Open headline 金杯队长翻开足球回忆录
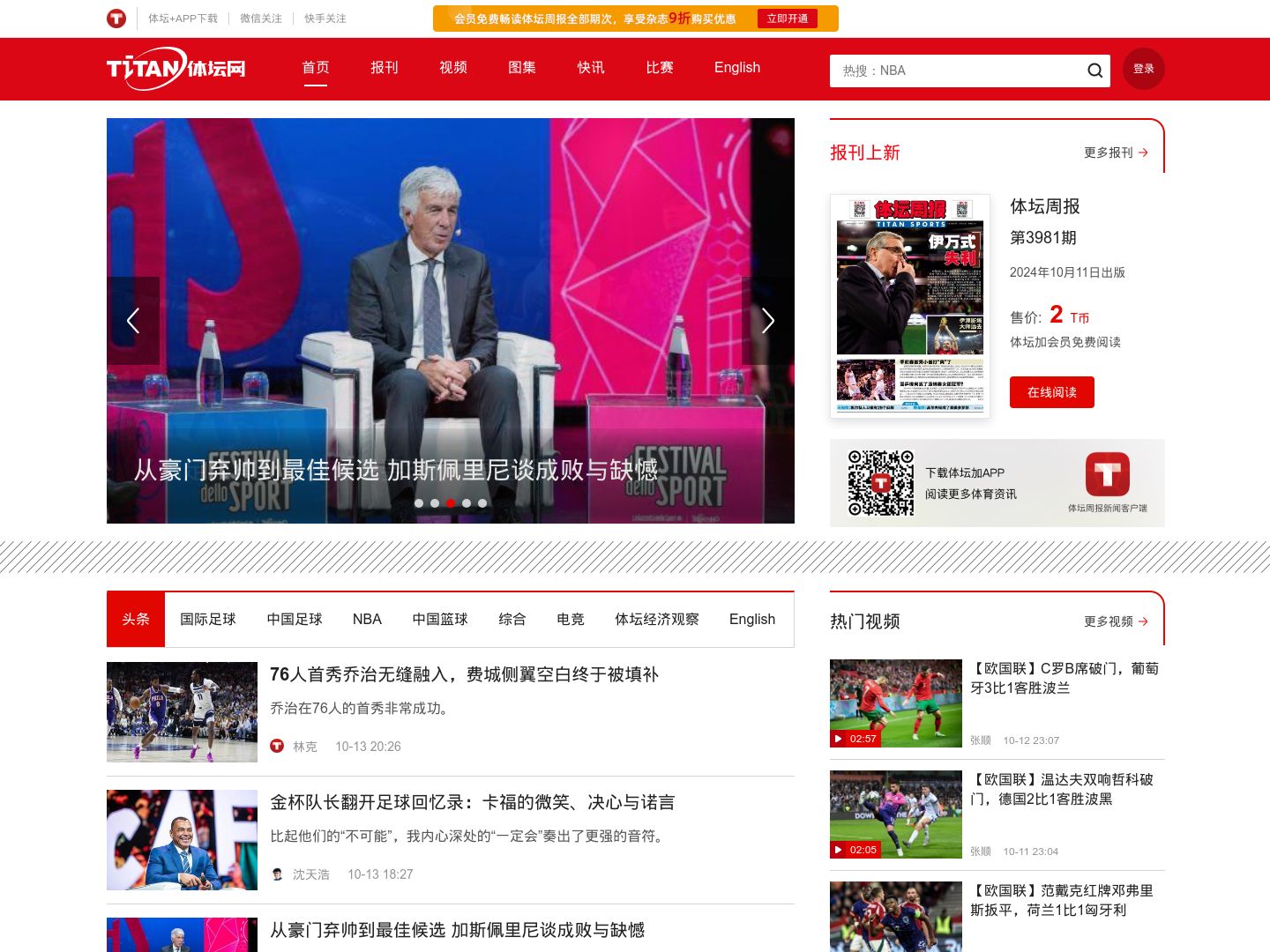The height and width of the screenshot is (952, 1270). 472,802
